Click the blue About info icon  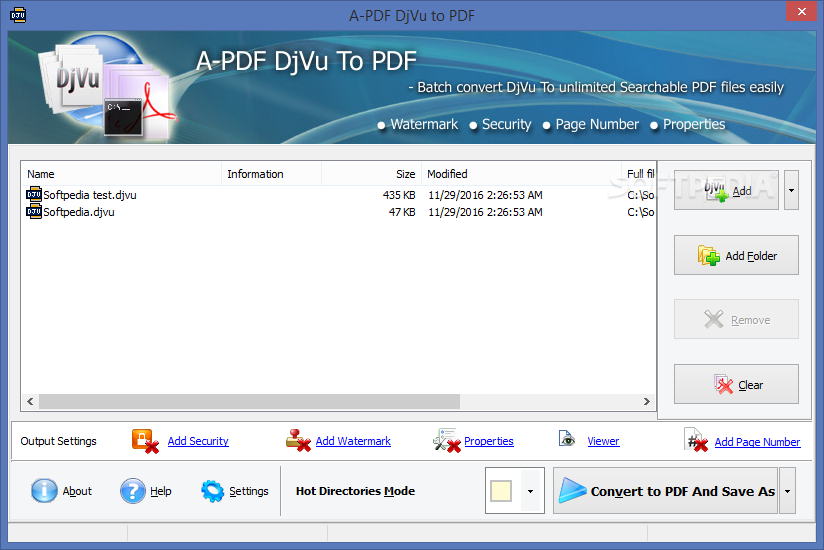(44, 491)
